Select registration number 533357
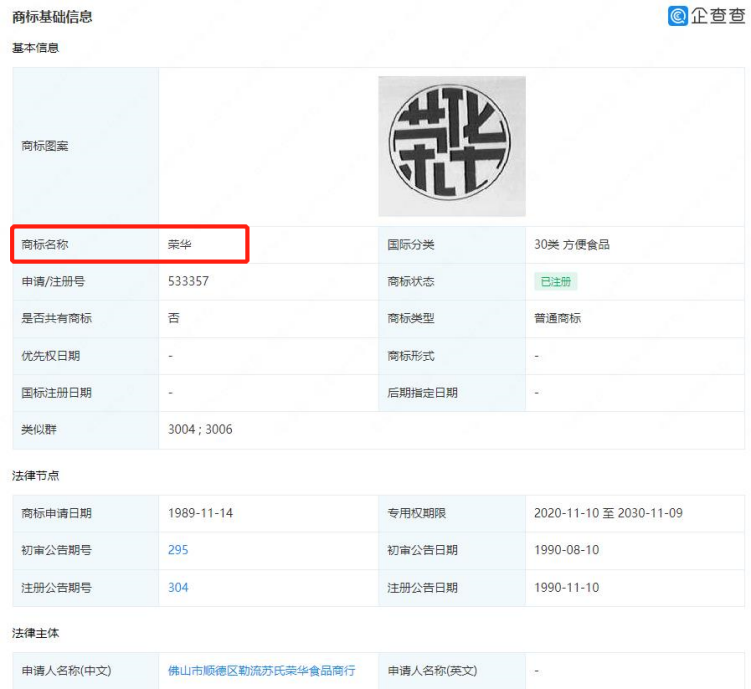This screenshot has height=689, width=751. (188, 281)
